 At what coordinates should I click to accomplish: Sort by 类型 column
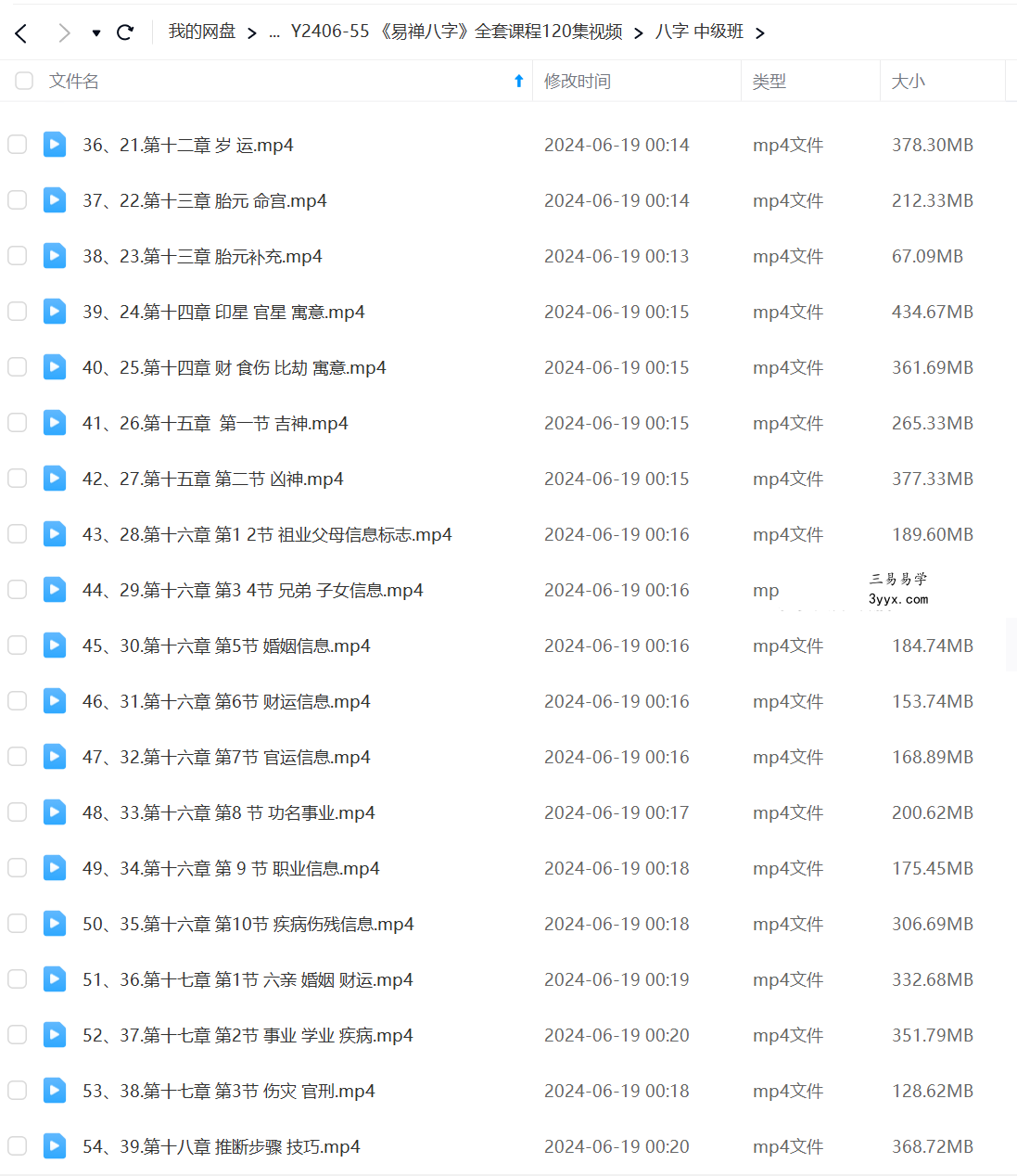point(769,82)
